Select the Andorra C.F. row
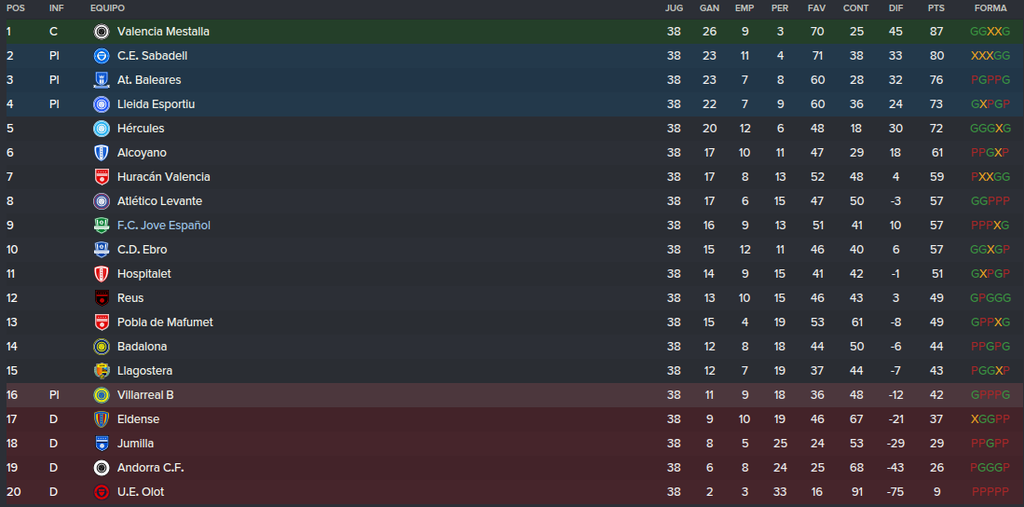The image size is (1024, 507). click(512, 468)
